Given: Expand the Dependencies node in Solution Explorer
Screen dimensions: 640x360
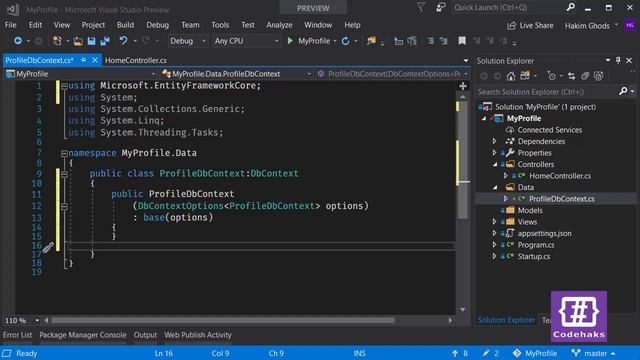Looking at the screenshot, I should [x=495, y=141].
